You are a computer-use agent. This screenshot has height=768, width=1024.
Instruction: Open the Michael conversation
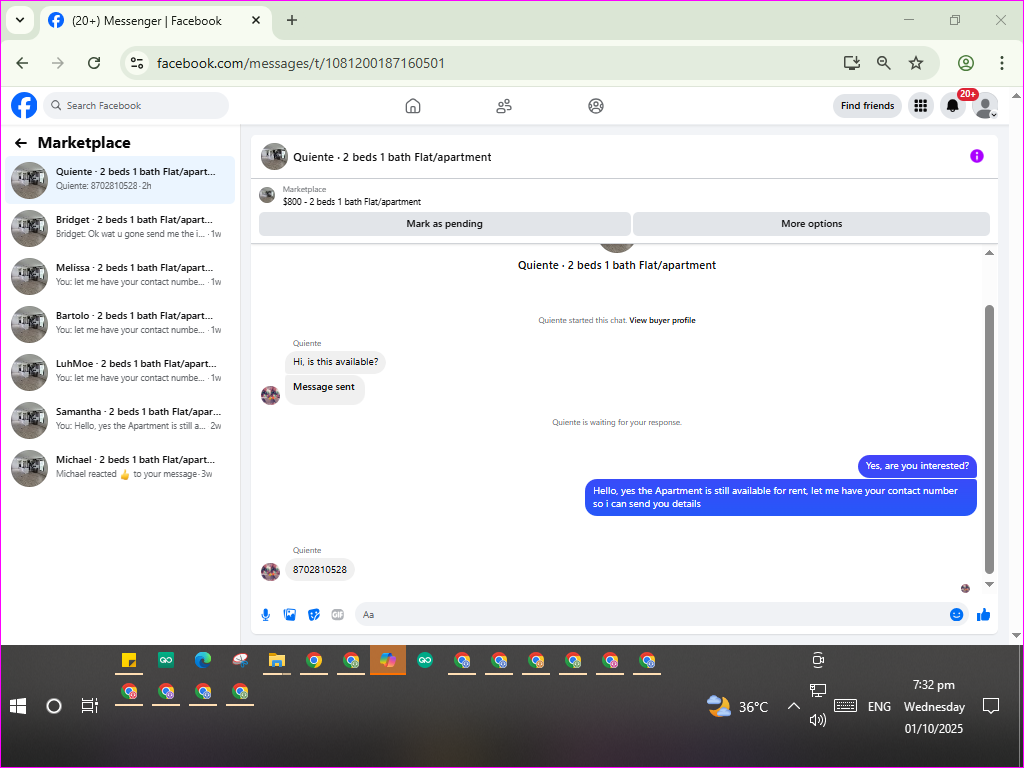pos(120,468)
